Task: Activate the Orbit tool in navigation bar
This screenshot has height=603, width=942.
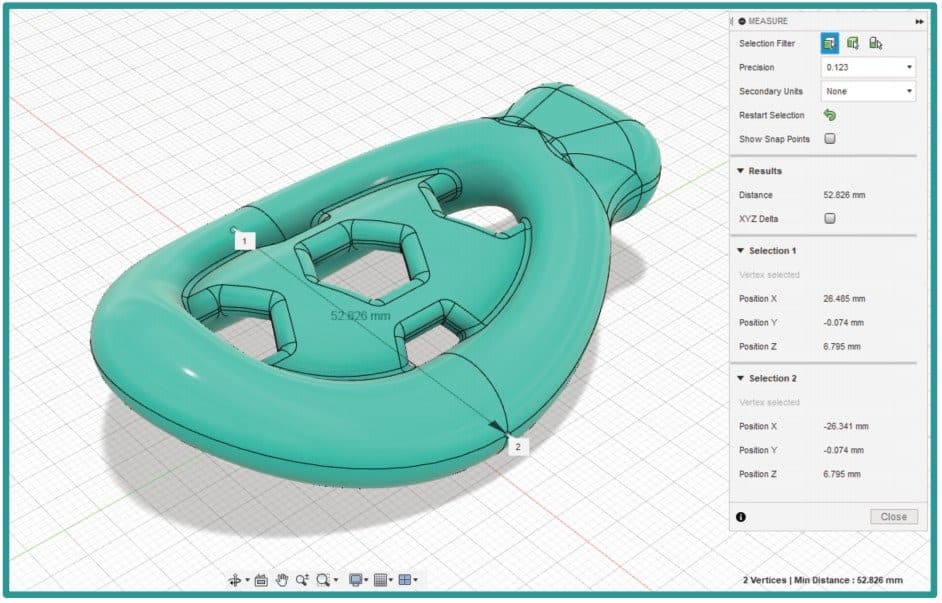Action: (x=236, y=579)
